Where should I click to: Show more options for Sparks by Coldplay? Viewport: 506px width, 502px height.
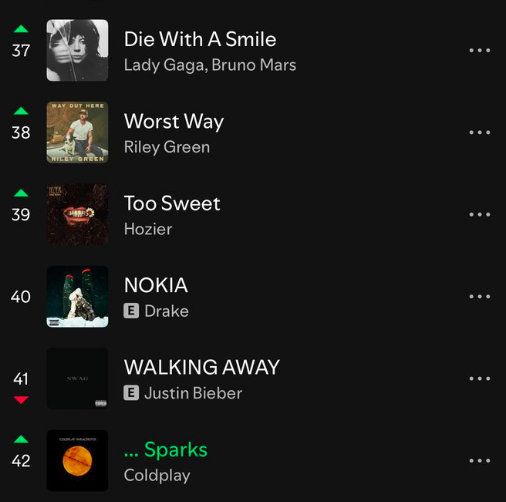coord(480,461)
